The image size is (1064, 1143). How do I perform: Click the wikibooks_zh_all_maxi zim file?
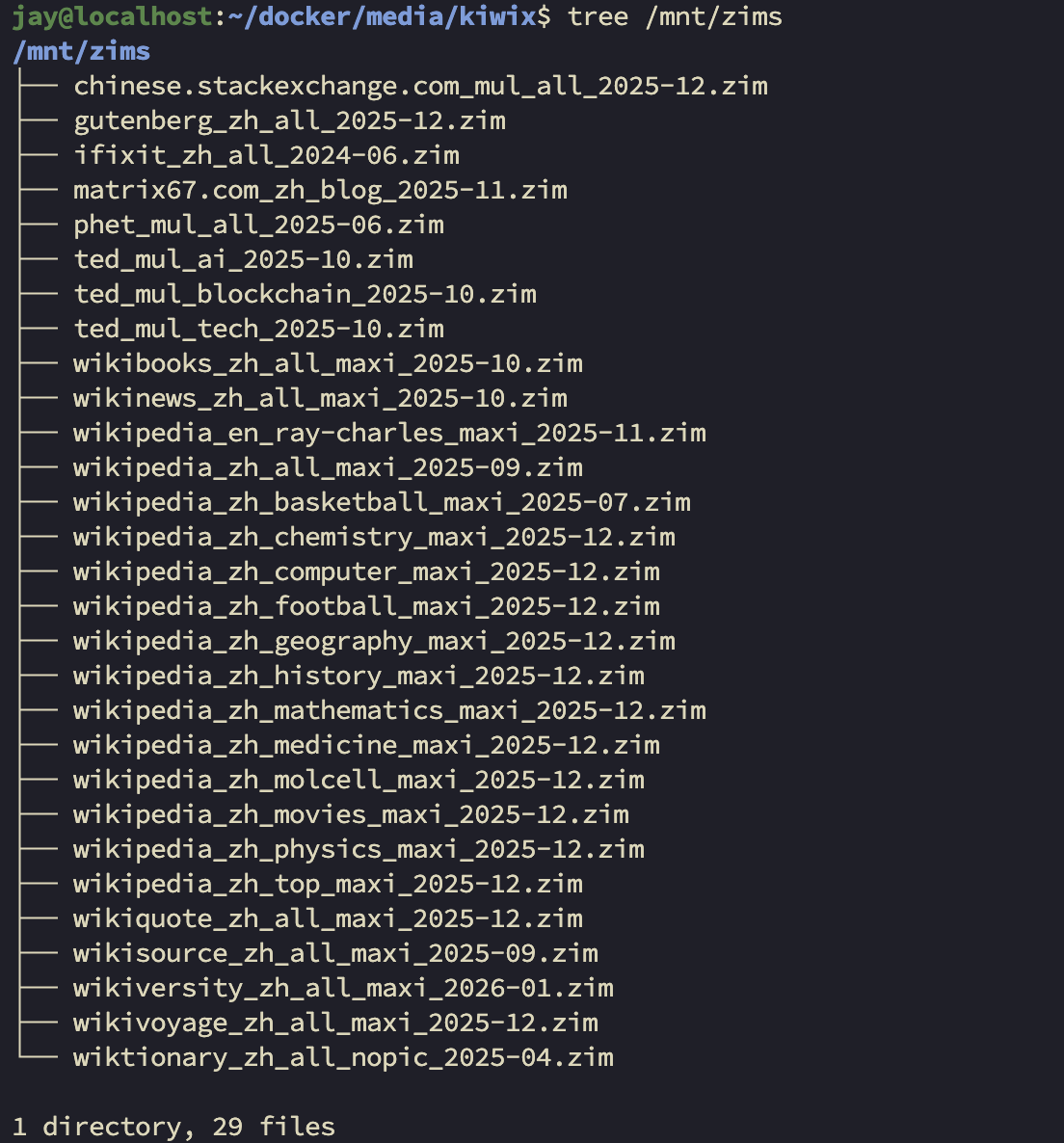click(328, 363)
